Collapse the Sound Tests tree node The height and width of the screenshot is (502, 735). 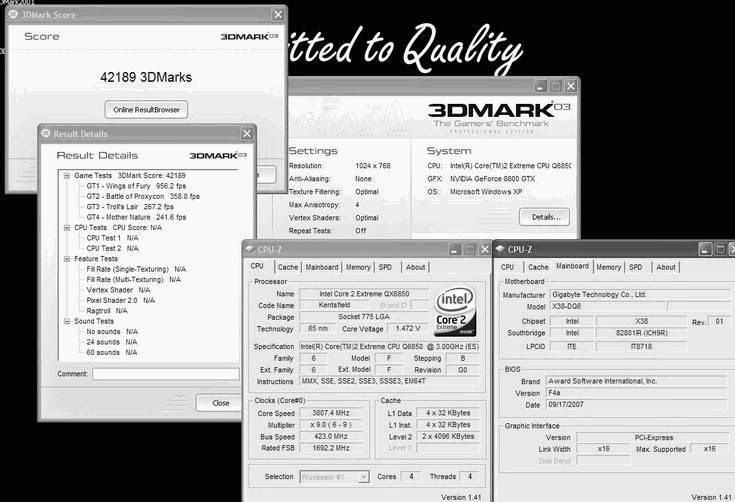pyautogui.click(x=67, y=321)
